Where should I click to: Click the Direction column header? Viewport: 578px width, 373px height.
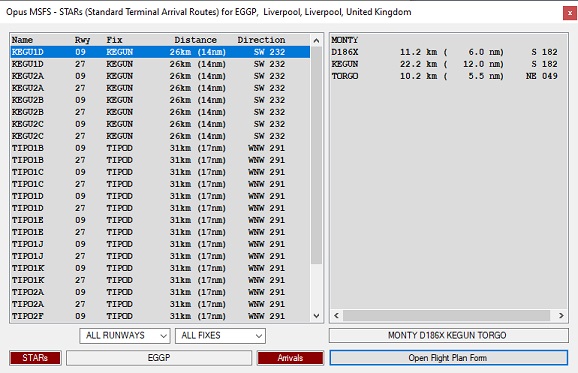(x=261, y=40)
